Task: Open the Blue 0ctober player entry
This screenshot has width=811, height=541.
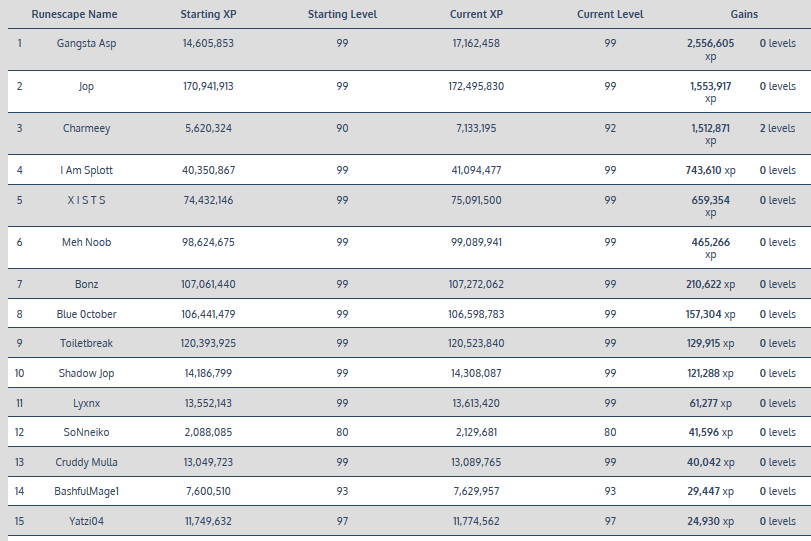Action: (87, 314)
